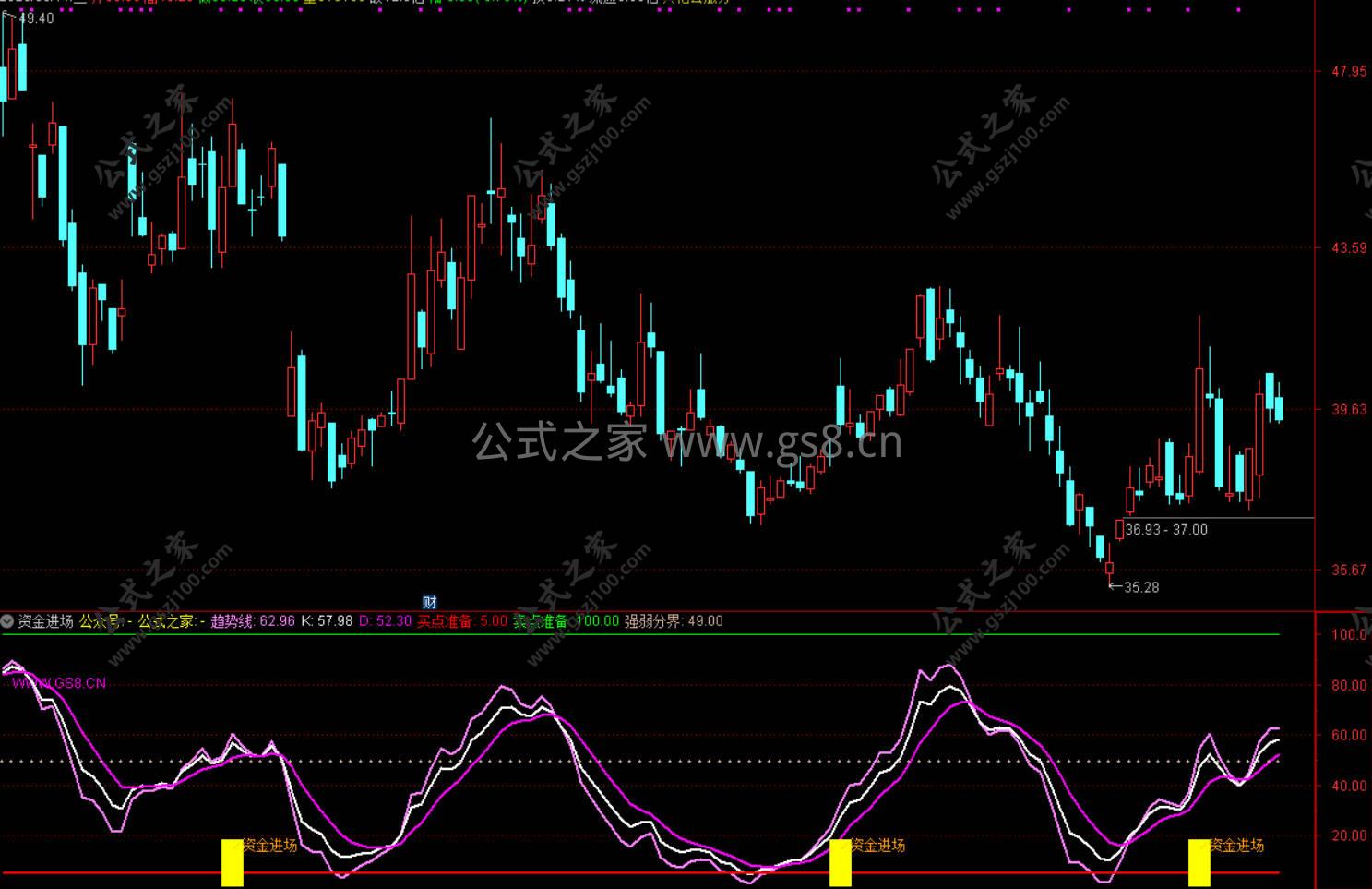Click the middle yellow 资金进场 signal bar
Image resolution: width=1372 pixels, height=889 pixels.
[x=840, y=862]
